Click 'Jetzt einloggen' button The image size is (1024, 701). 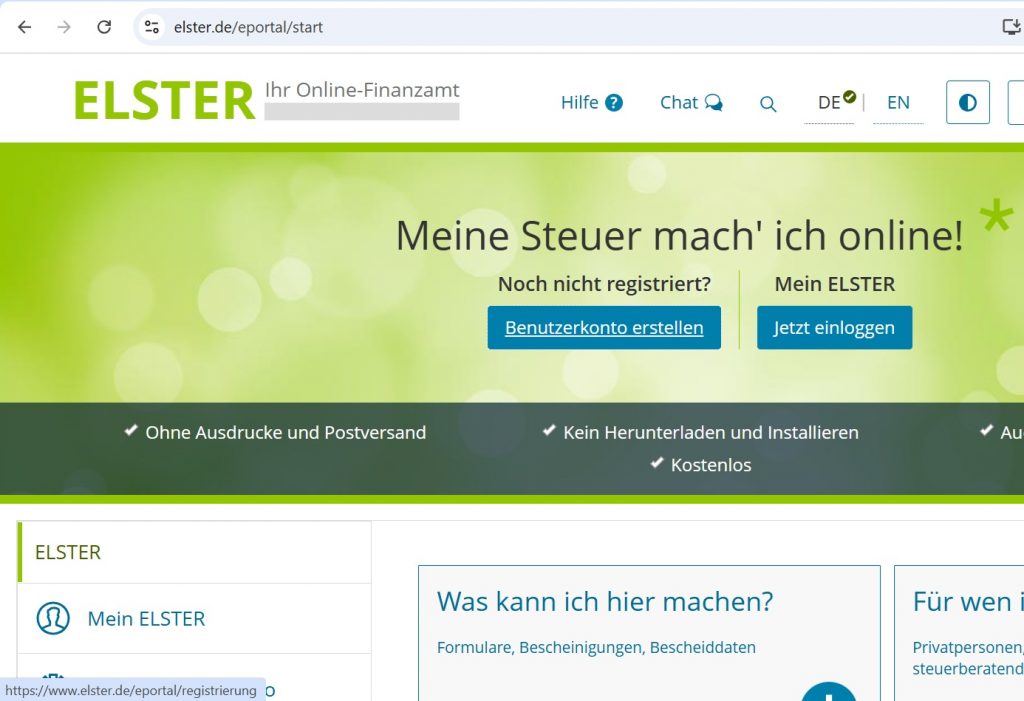coord(834,328)
